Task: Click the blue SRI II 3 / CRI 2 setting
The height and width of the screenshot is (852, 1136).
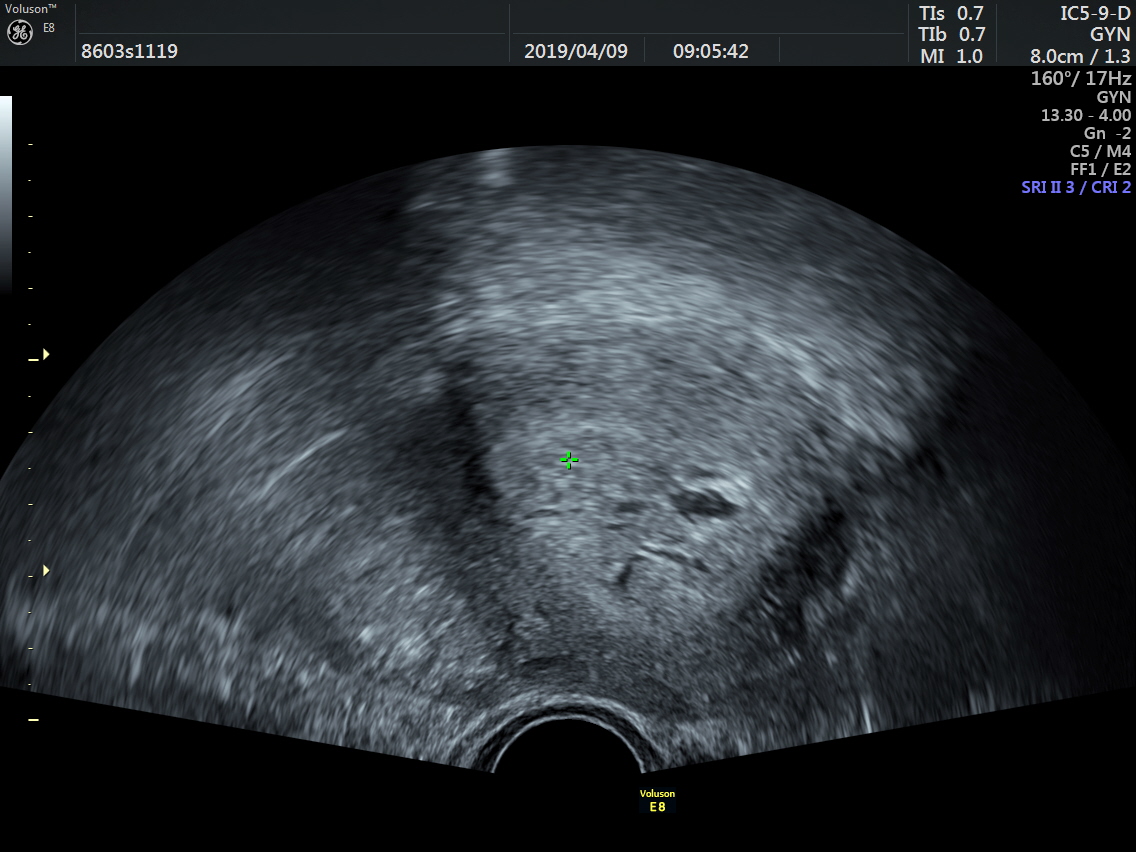Action: tap(1076, 188)
